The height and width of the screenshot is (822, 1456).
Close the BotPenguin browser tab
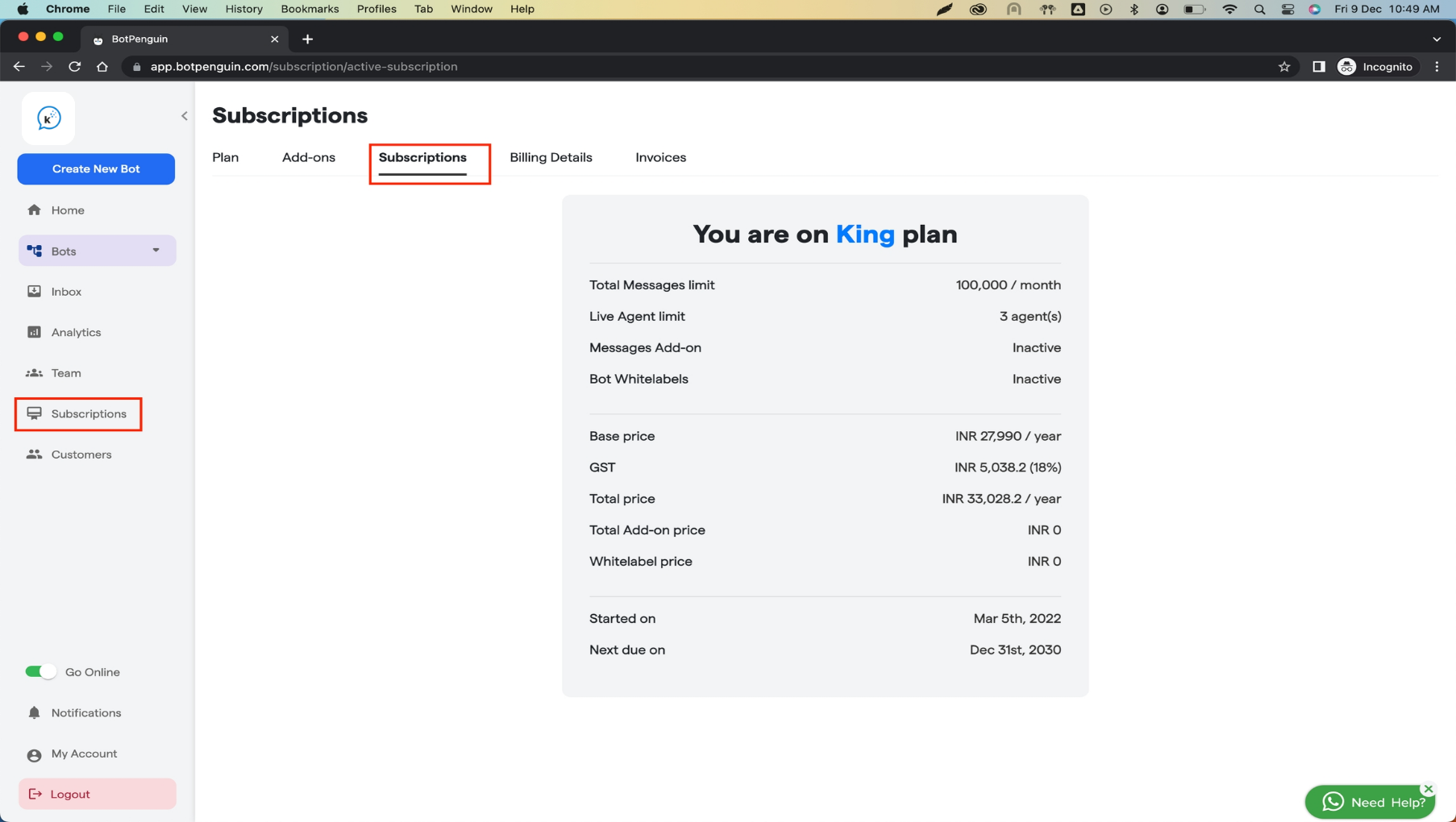point(275,39)
